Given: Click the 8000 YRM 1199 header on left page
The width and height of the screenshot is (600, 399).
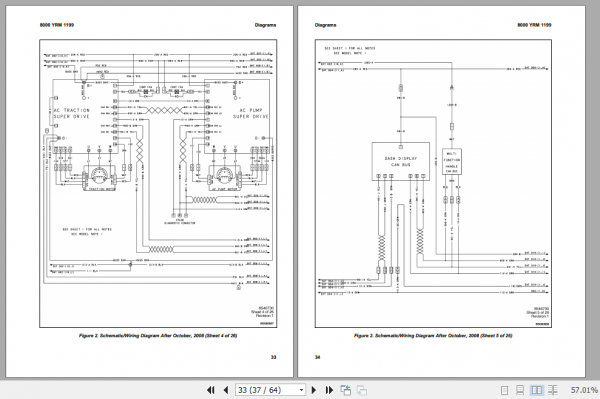Looking at the screenshot, I should click(x=57, y=25).
